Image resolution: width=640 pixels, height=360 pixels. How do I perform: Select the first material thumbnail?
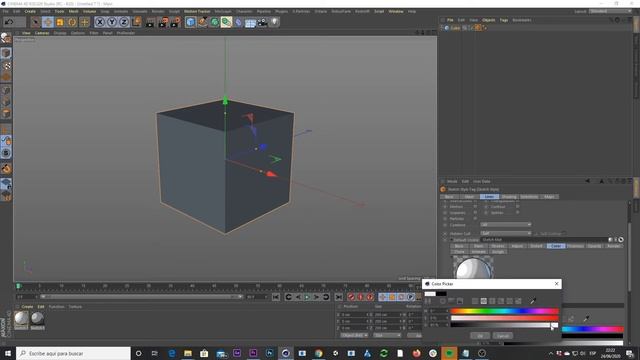coord(21,319)
